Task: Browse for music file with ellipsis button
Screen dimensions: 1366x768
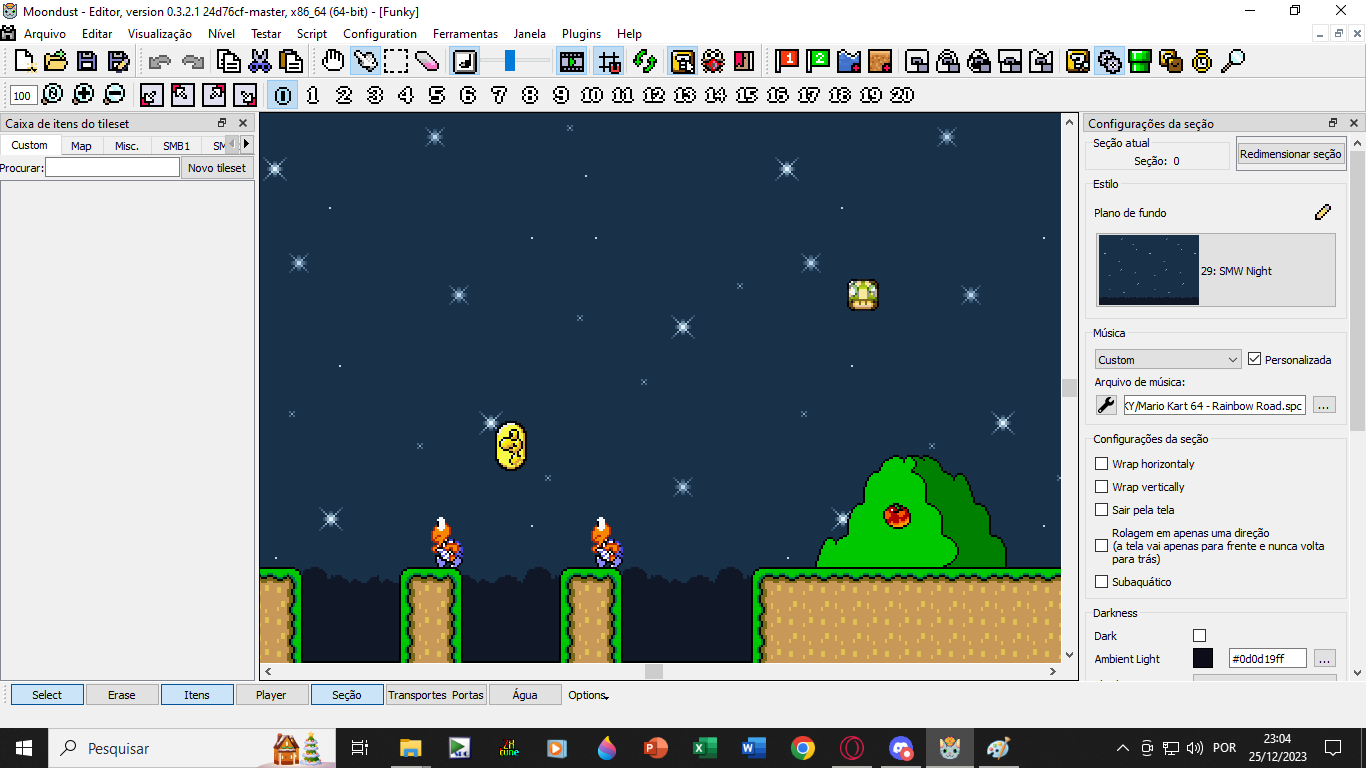Action: (x=1324, y=405)
